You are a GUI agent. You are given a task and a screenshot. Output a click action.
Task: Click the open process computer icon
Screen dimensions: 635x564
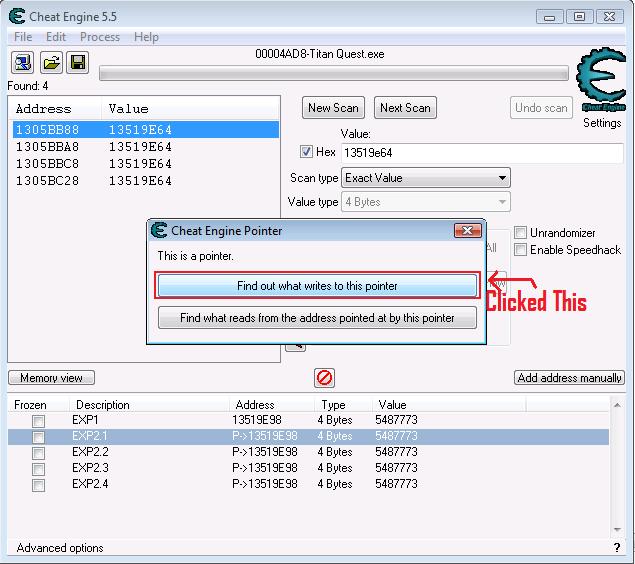coord(24,63)
